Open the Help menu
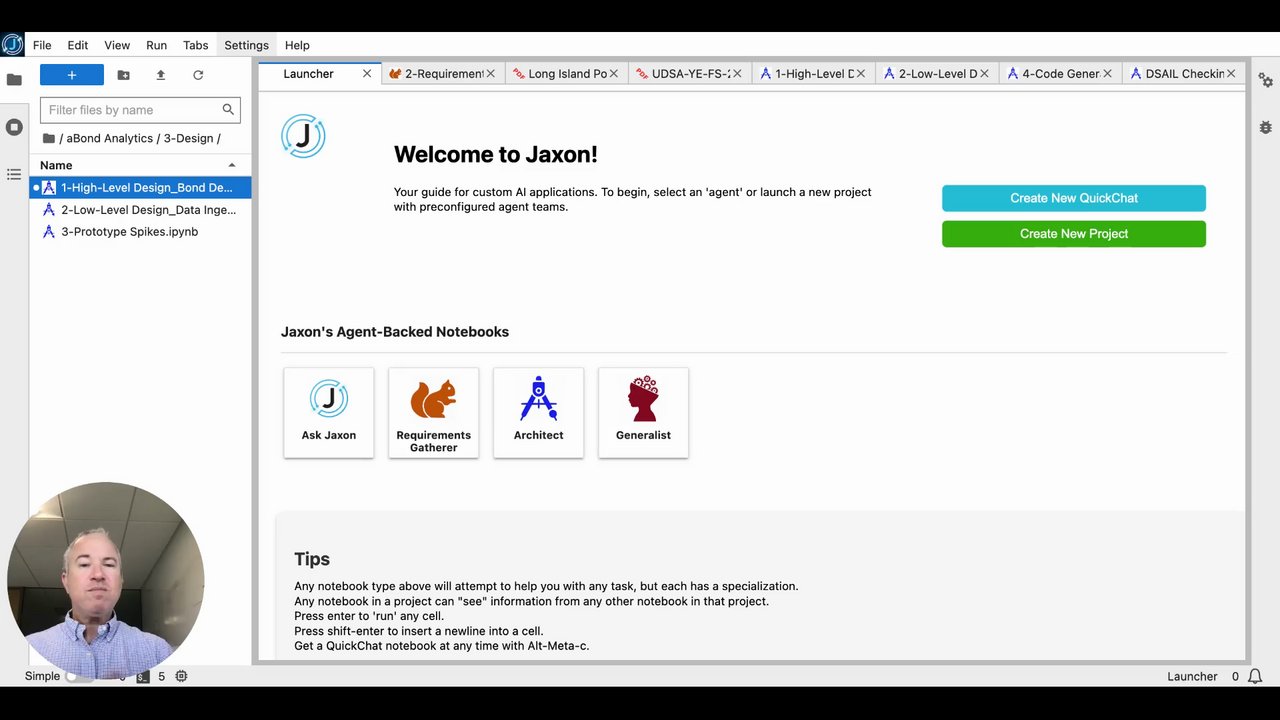 (297, 45)
